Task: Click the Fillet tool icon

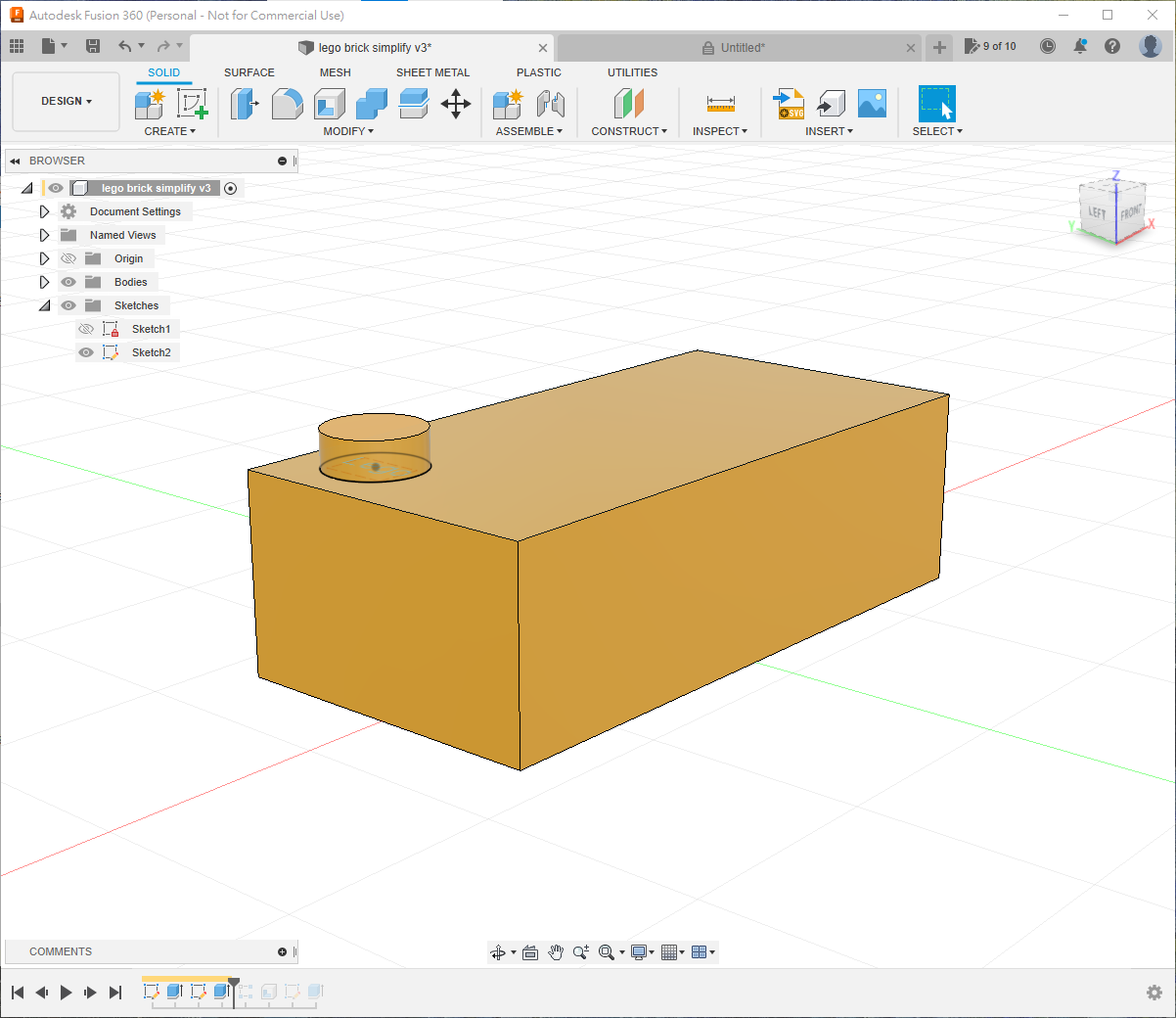Action: 287,103
